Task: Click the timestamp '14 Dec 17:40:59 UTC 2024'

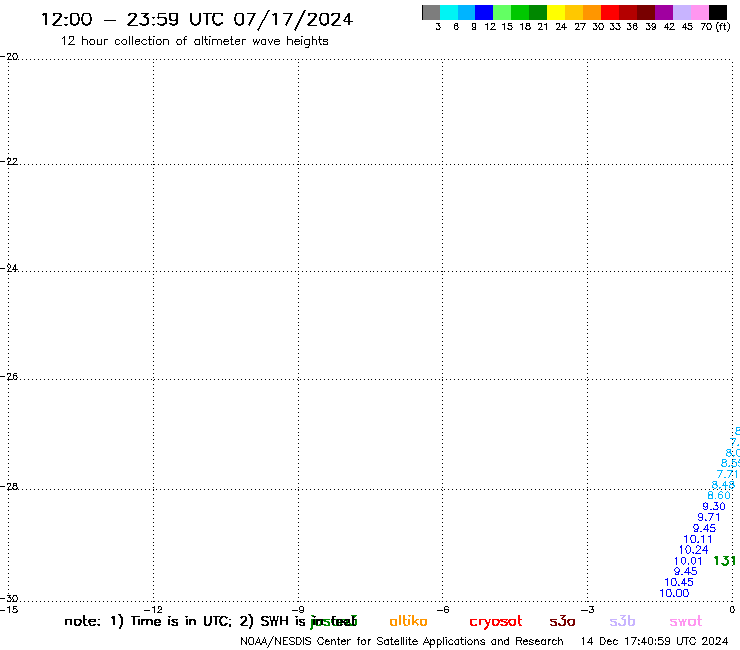Action: click(x=655, y=642)
